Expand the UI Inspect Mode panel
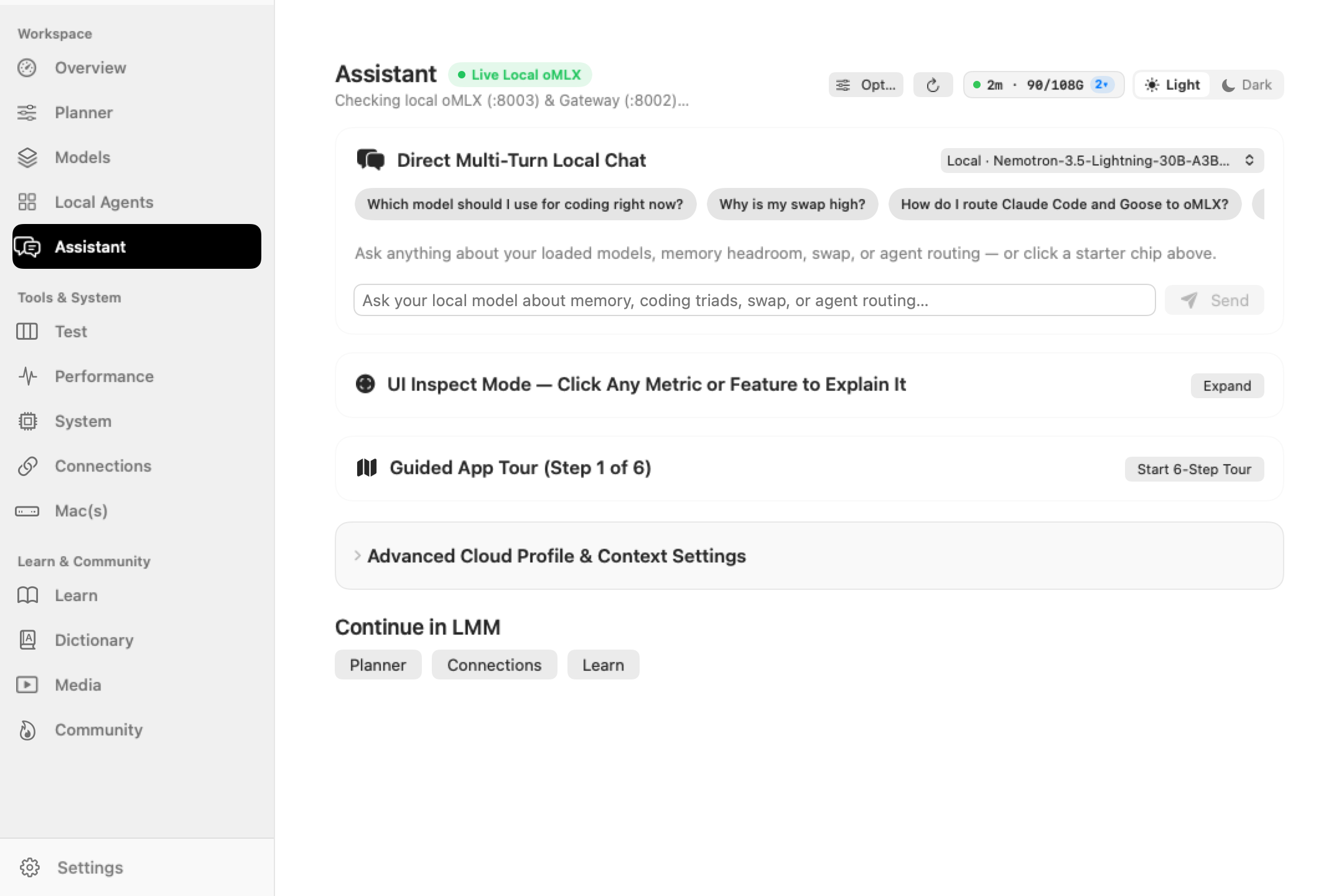Screen dimensions: 1344x896 coord(1227,386)
